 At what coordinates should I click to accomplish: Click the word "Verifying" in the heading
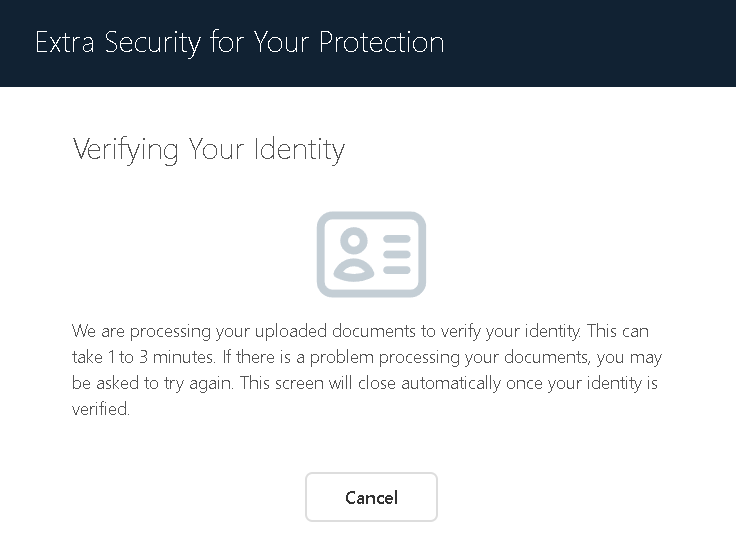(x=126, y=150)
